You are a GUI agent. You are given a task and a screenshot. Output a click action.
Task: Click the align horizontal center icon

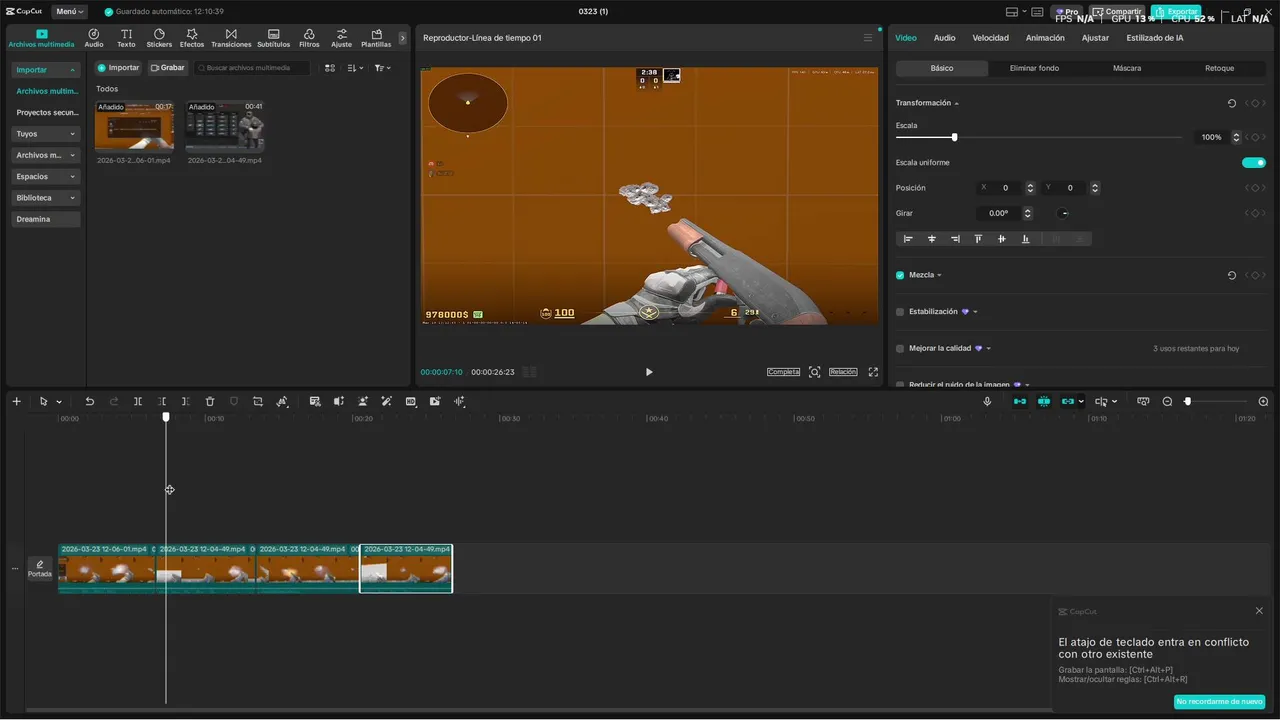[932, 239]
